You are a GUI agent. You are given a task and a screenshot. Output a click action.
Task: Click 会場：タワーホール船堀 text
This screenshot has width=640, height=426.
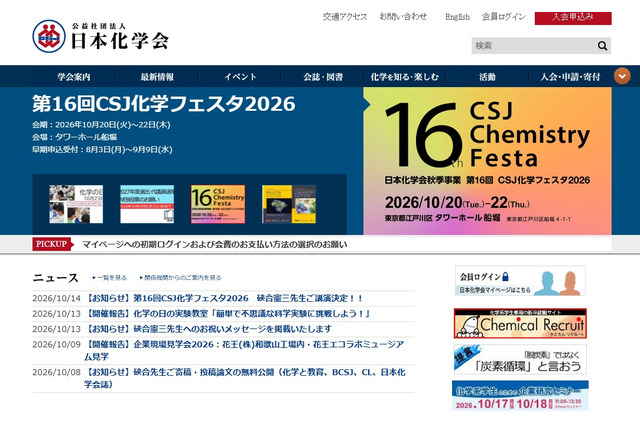[75, 137]
